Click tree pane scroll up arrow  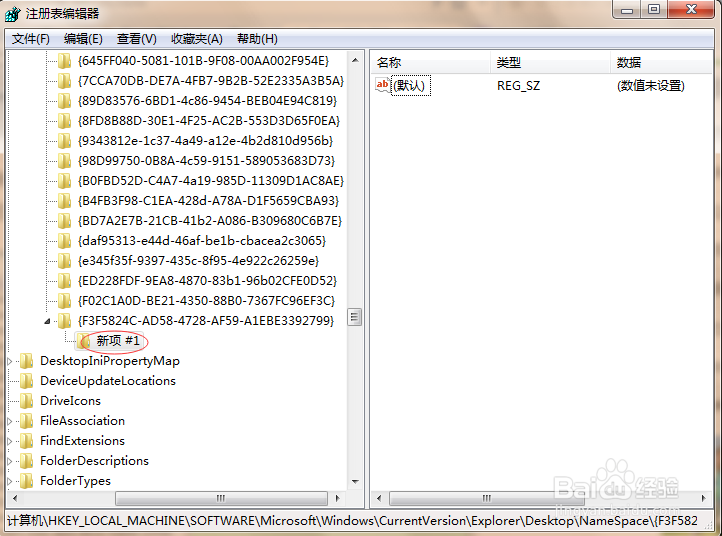[x=355, y=60]
